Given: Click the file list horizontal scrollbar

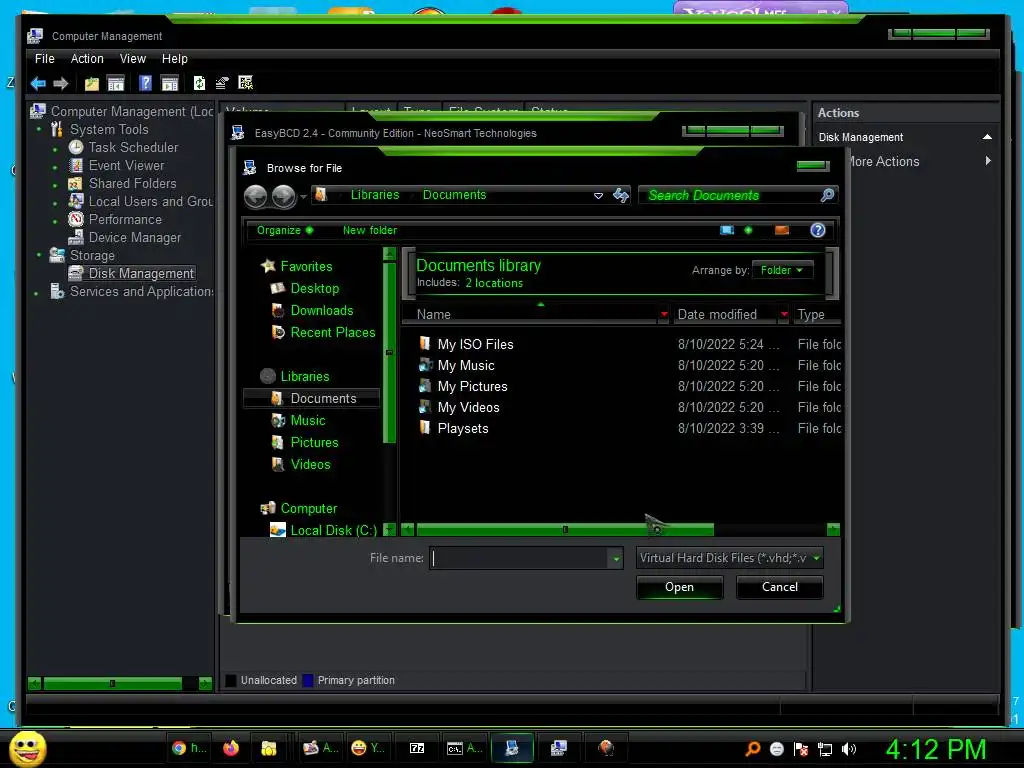Looking at the screenshot, I should tap(565, 529).
